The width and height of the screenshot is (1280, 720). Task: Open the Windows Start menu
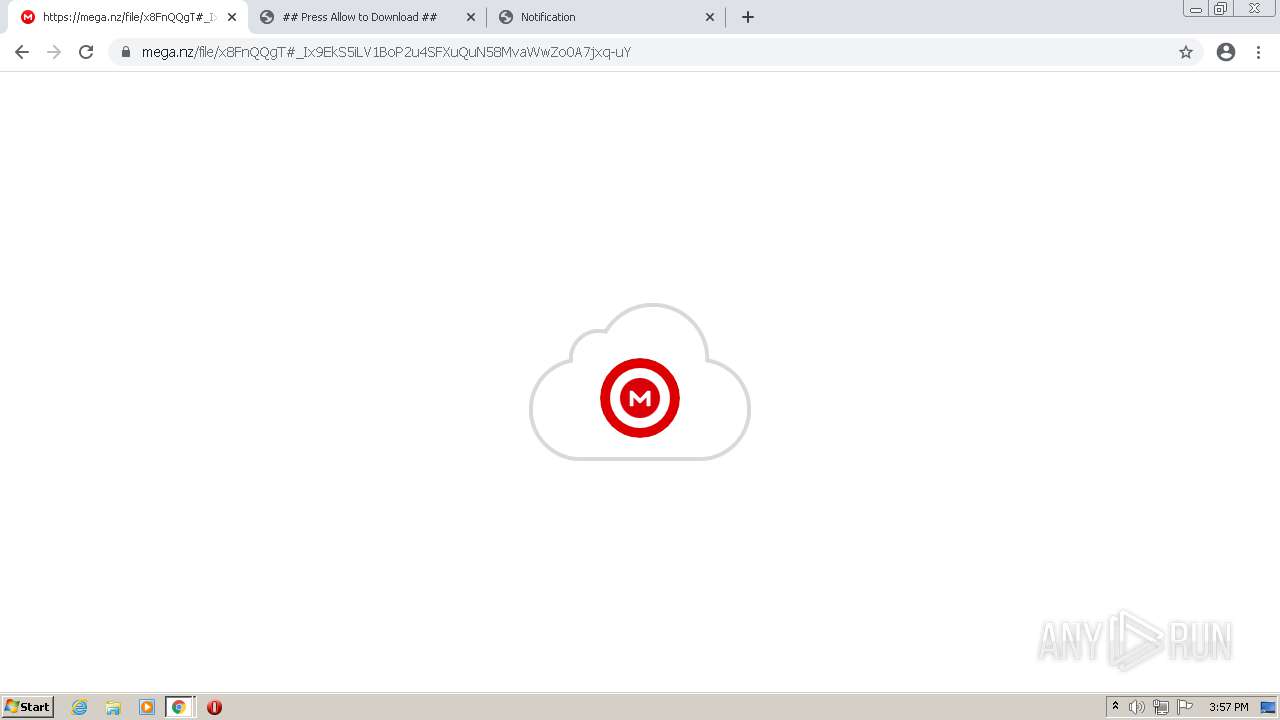[x=28, y=707]
